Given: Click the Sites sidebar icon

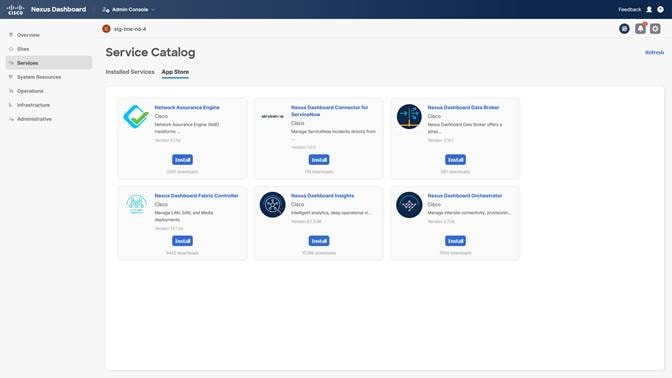Looking at the screenshot, I should tap(11, 49).
